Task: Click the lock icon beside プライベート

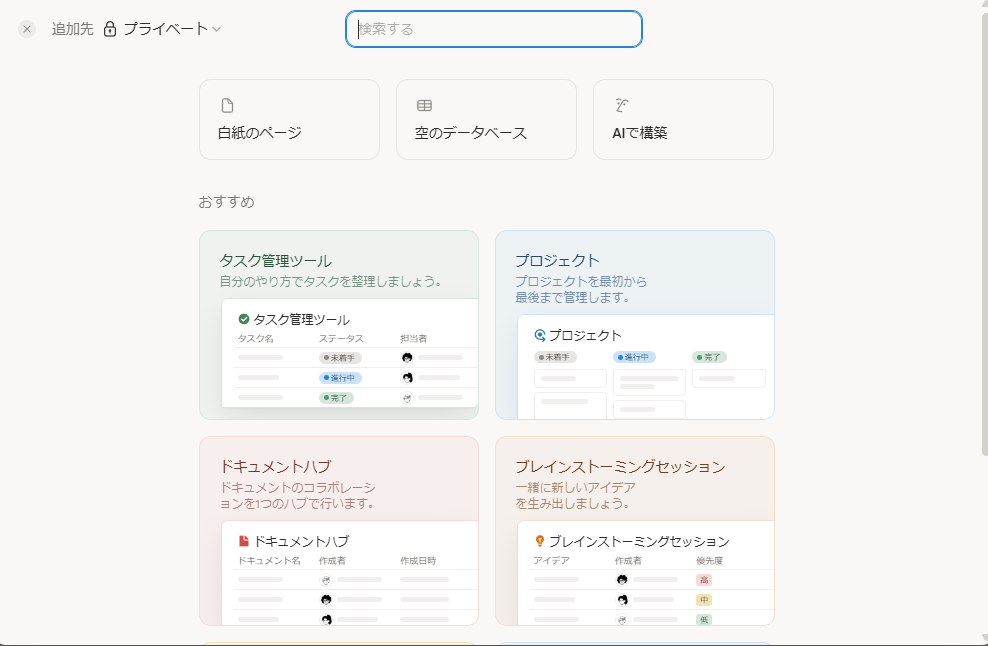Action: point(110,29)
